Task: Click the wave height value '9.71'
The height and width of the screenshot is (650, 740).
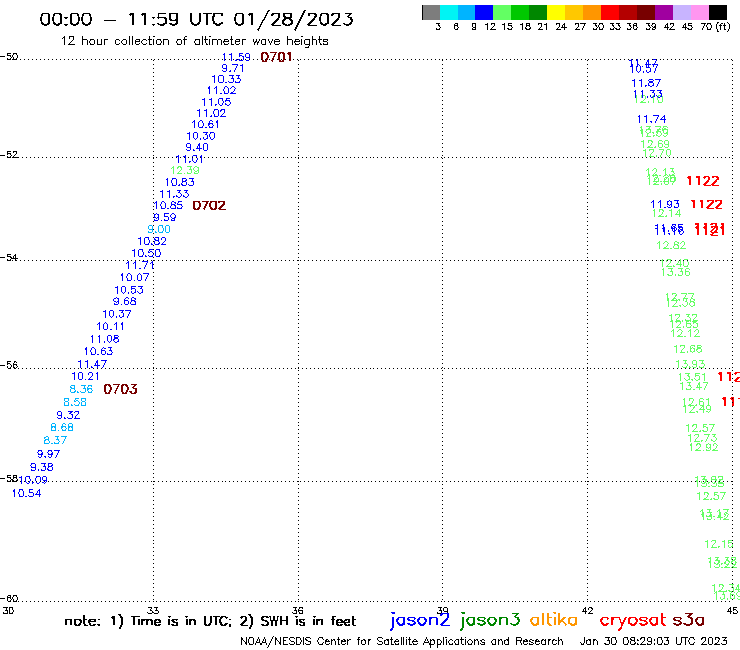Action: tap(233, 68)
